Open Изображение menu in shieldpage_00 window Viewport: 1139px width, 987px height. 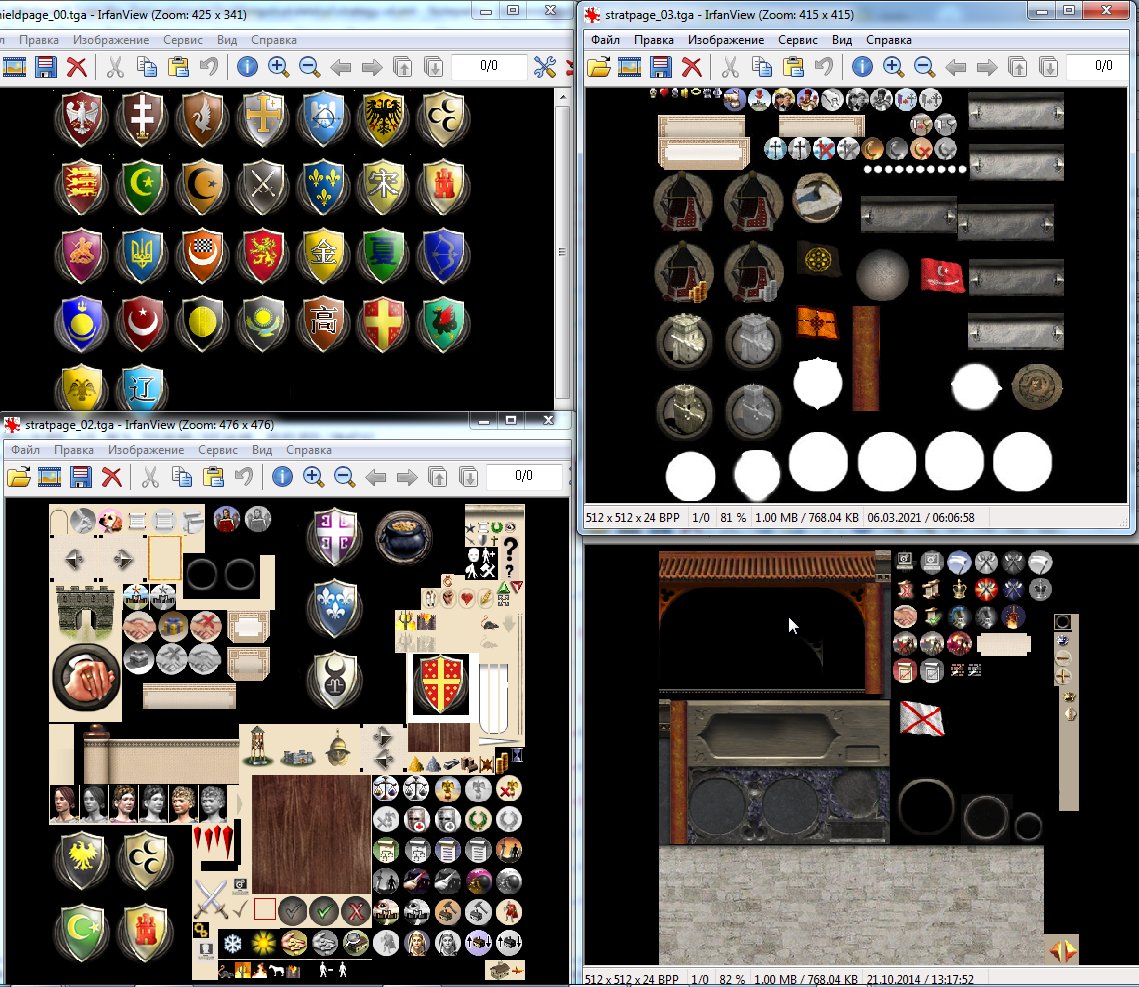click(110, 40)
